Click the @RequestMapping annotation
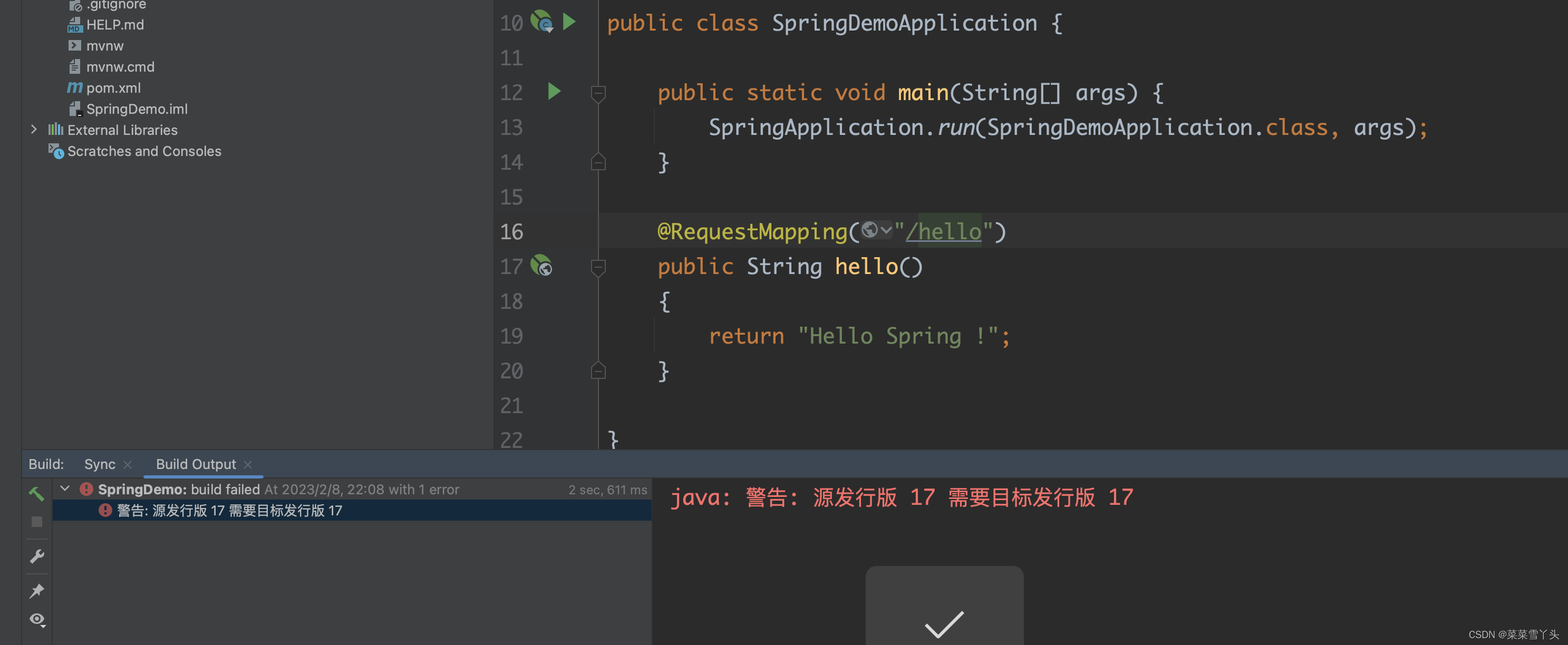Image resolution: width=1568 pixels, height=645 pixels. coord(753,232)
